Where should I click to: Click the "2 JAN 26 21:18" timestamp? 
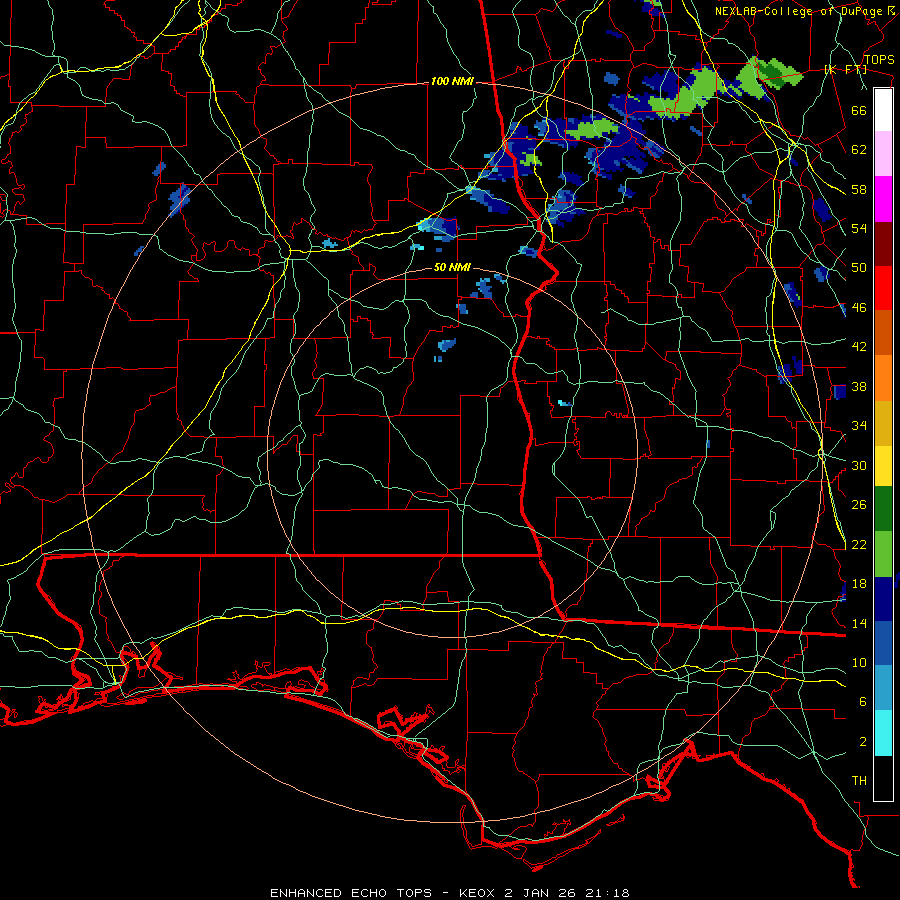point(567,893)
